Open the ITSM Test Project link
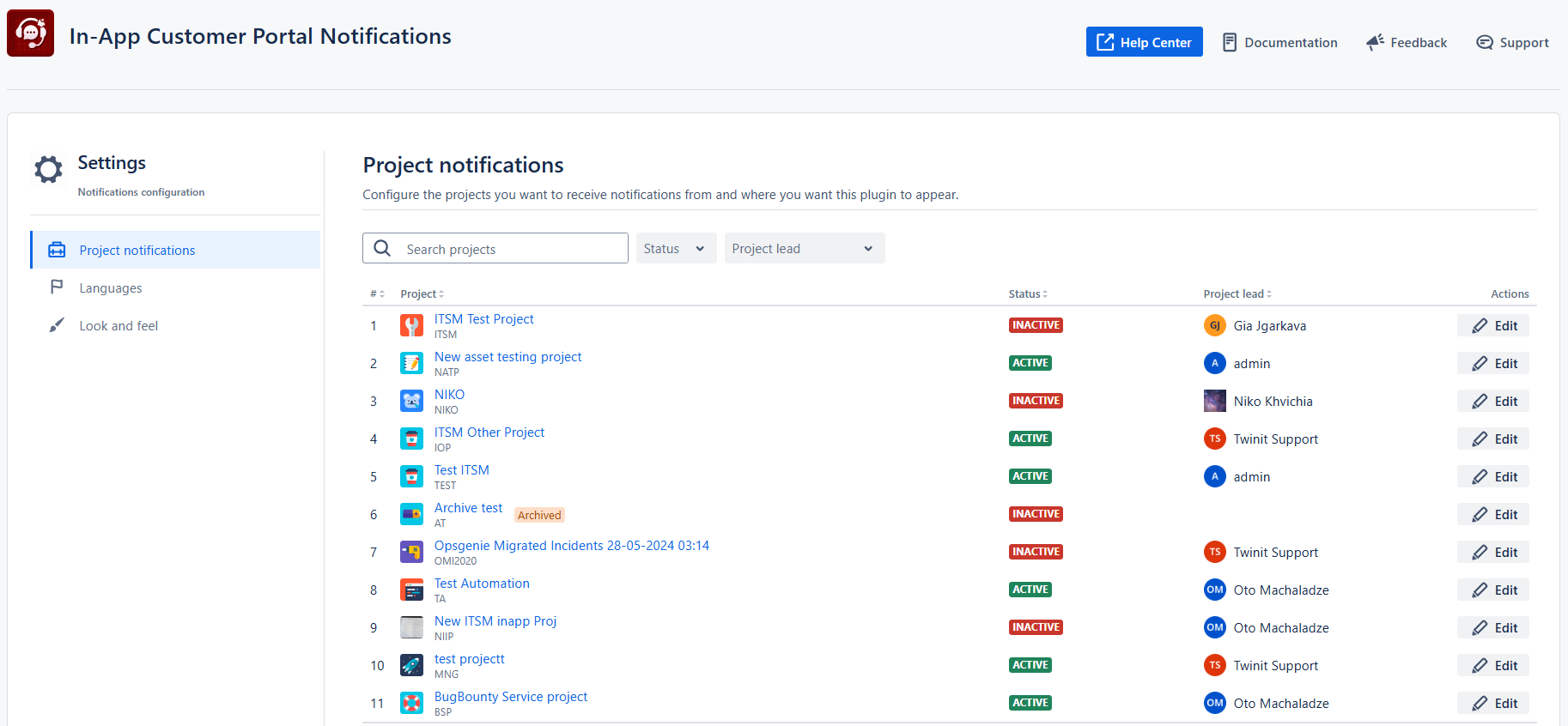Screen dimensions: 1568x726 483,319
